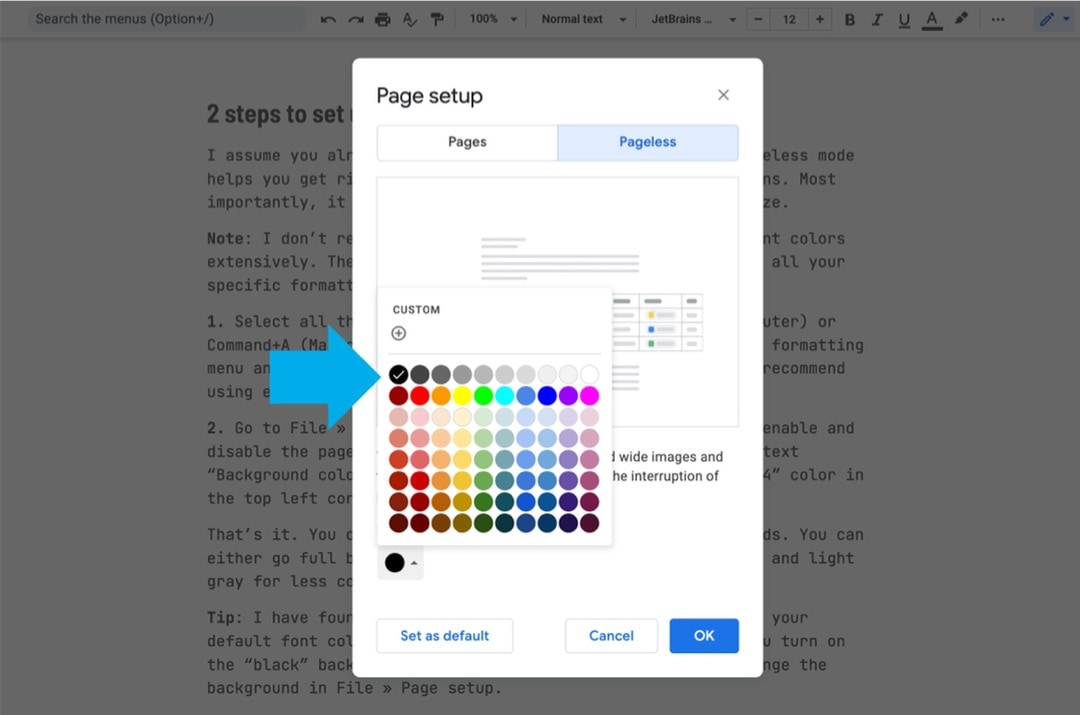Switch to the Pages tab
1080x715 pixels.
(x=467, y=142)
